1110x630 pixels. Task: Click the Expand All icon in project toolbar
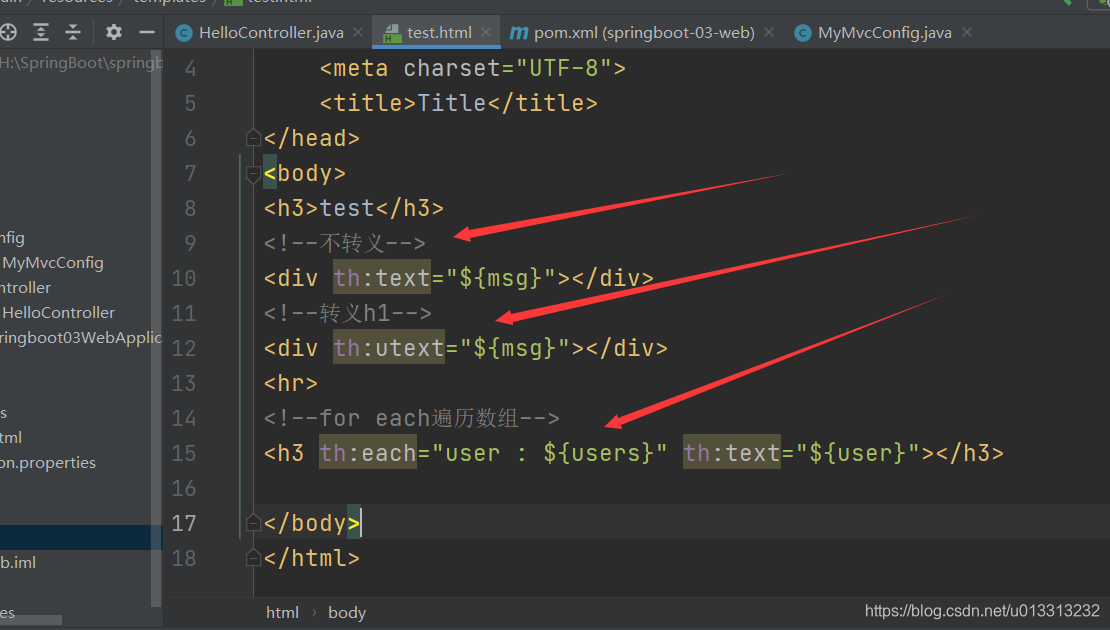pyautogui.click(x=41, y=32)
